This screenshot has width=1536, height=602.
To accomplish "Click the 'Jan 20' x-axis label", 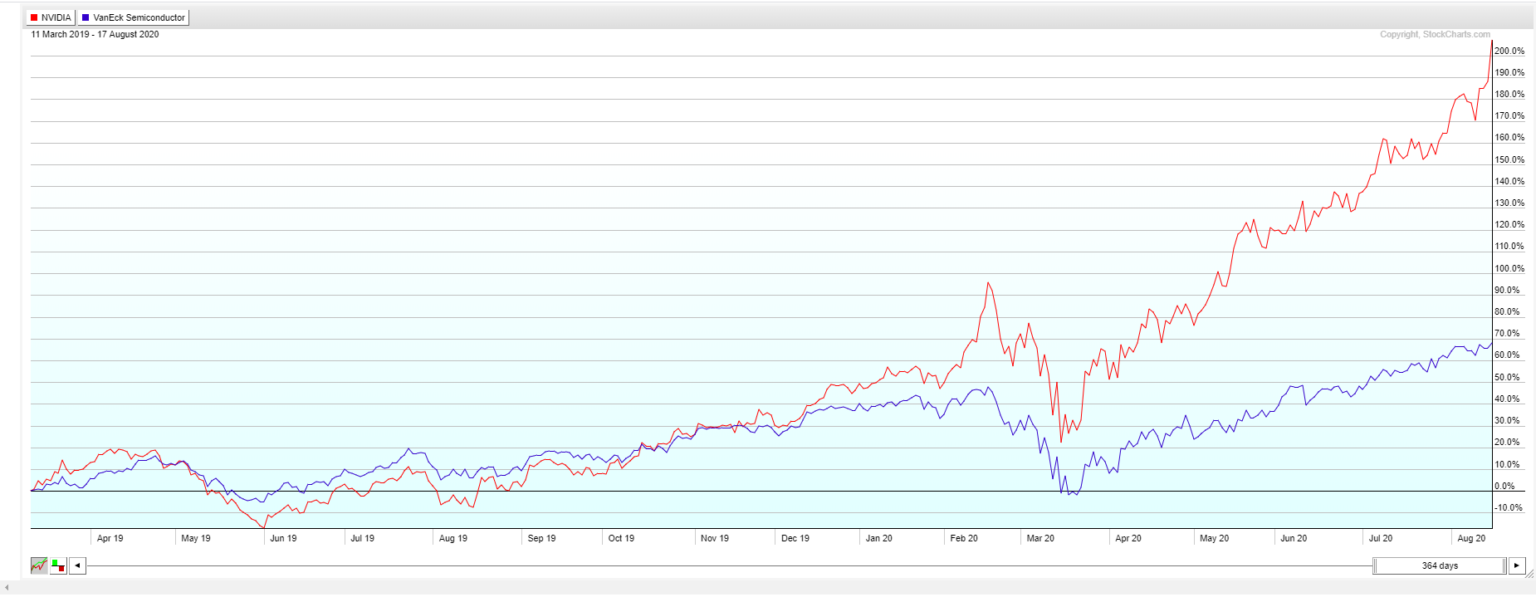I will 879,538.
